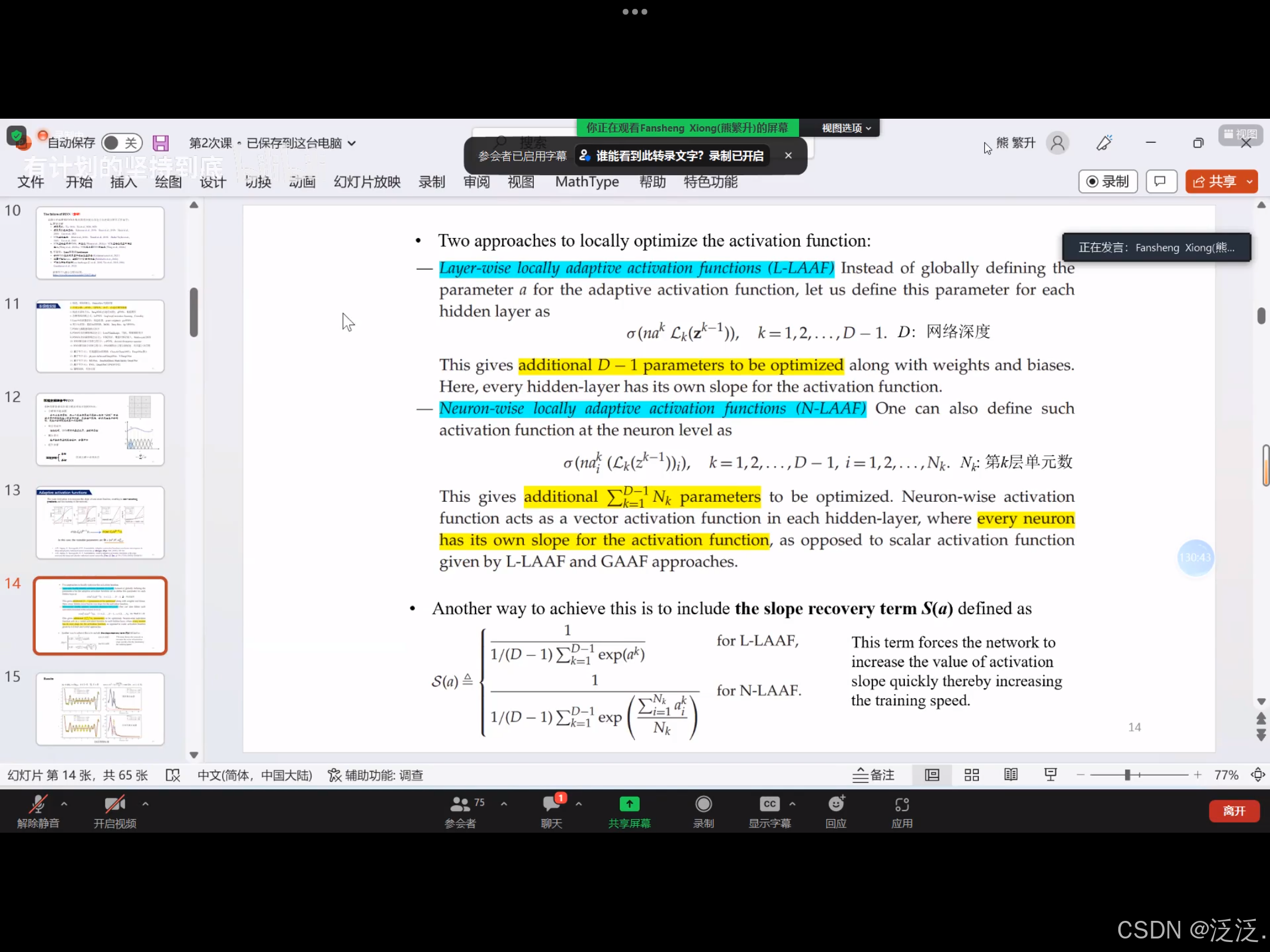
Task: Open the comments speech bubble icon
Action: [1161, 182]
